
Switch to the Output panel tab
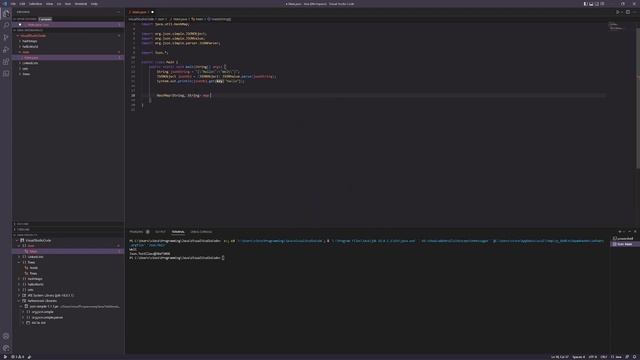pos(160,232)
